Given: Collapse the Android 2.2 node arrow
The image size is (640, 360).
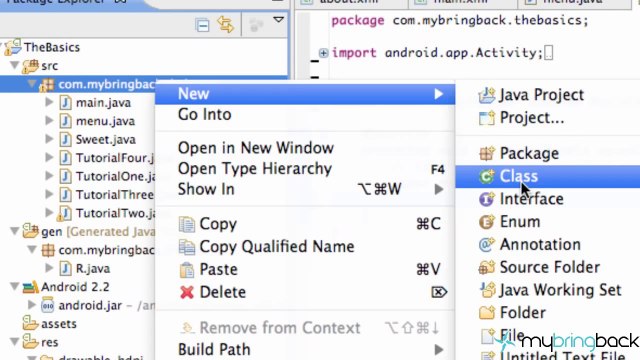Looking at the screenshot, I should point(15,286).
